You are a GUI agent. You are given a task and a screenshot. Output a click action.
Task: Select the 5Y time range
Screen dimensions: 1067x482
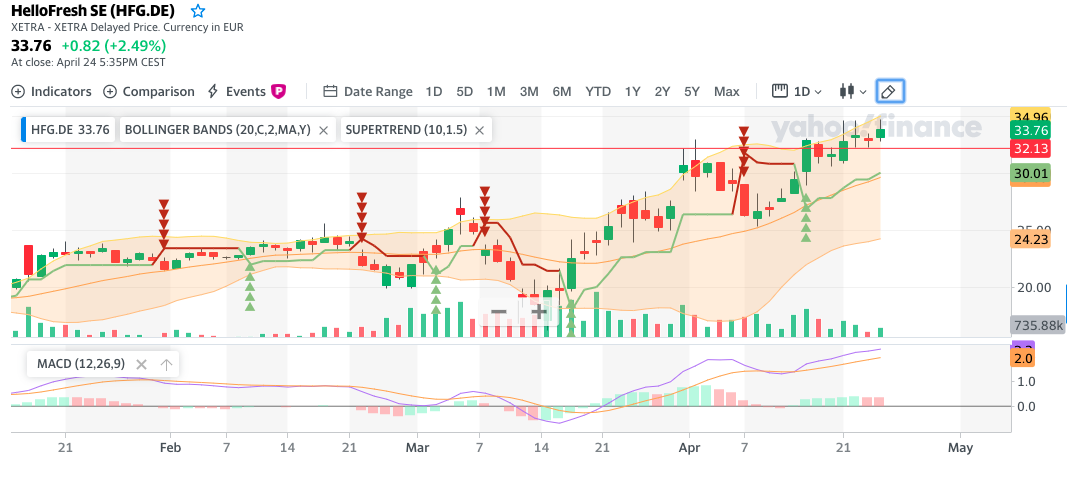(692, 91)
